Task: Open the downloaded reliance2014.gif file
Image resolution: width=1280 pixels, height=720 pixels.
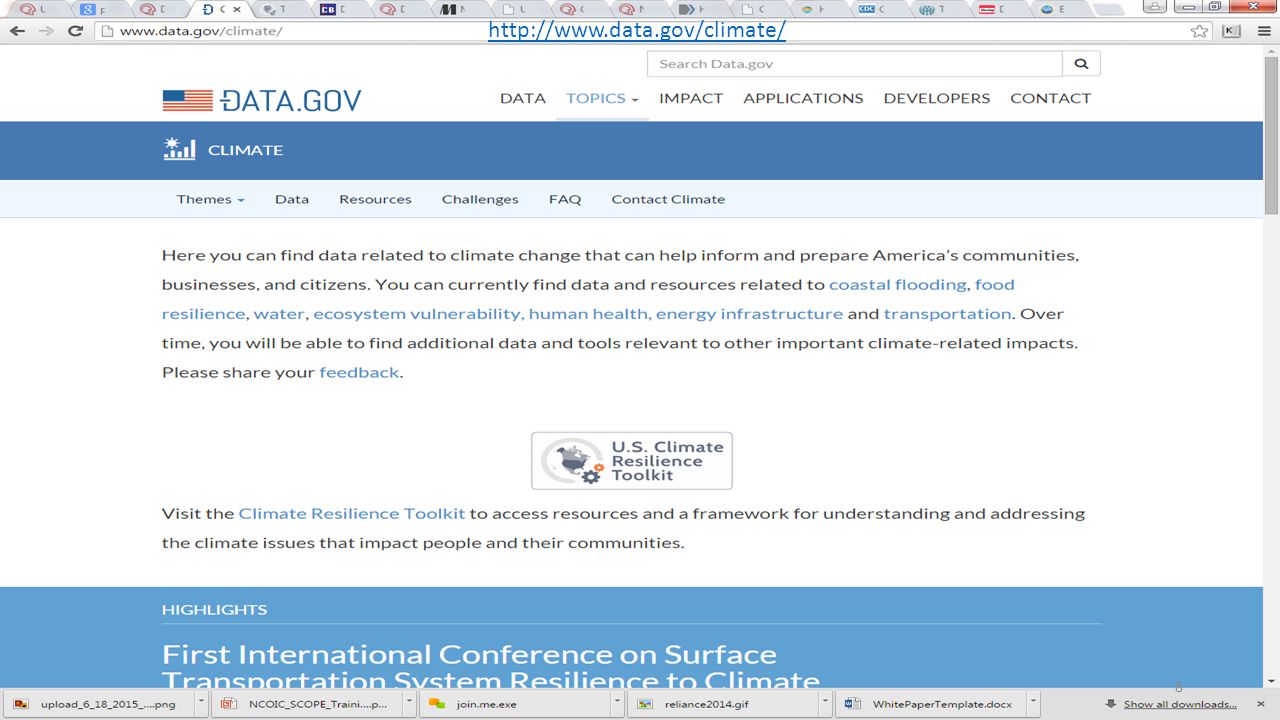Action: click(721, 704)
